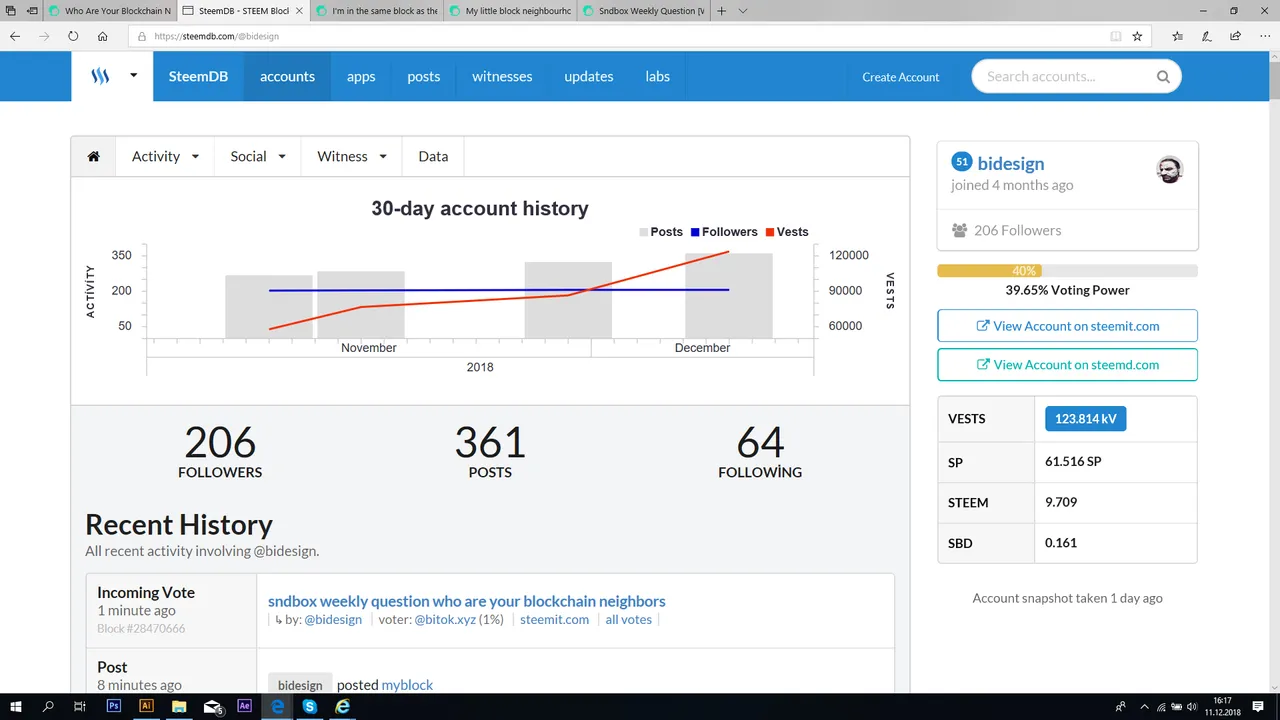The height and width of the screenshot is (720, 1280).
Task: Click the Create Account link
Action: click(x=901, y=77)
